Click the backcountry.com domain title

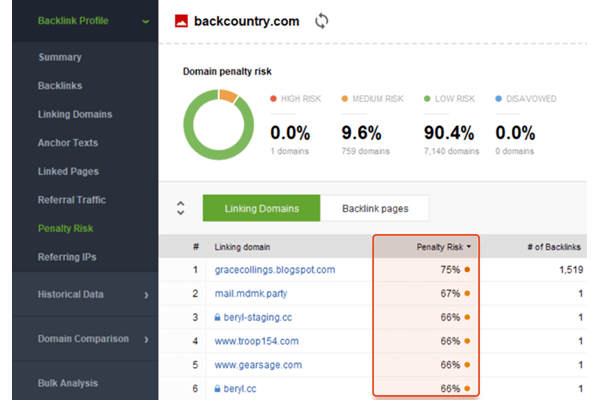point(246,21)
